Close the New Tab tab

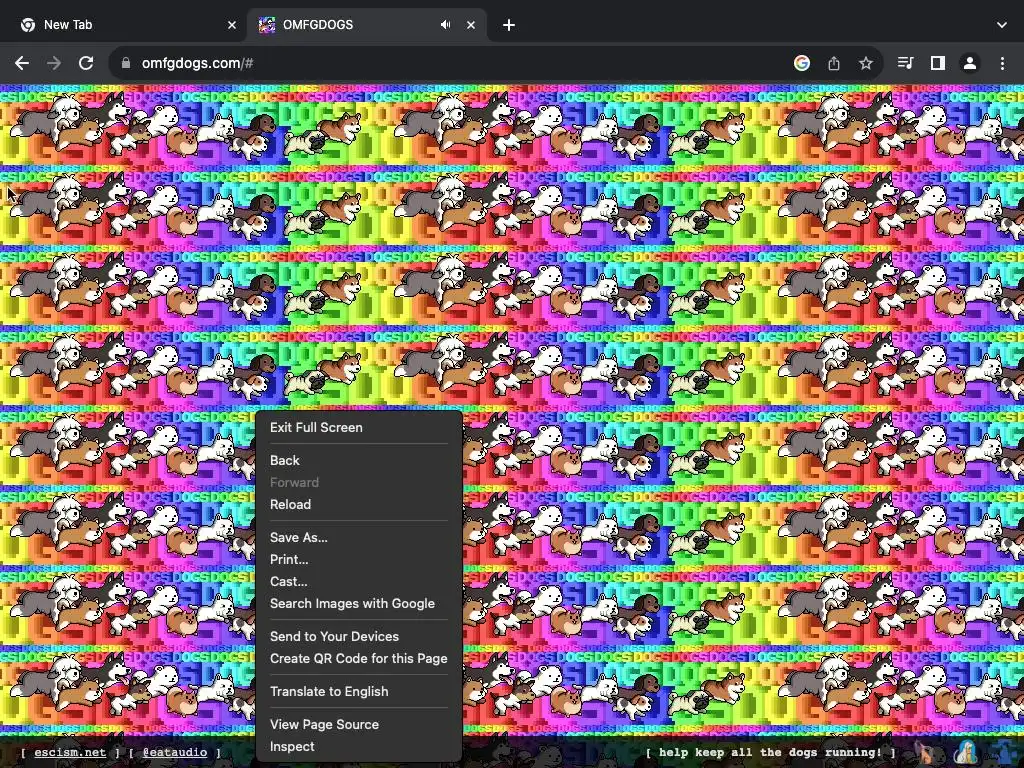[232, 25]
